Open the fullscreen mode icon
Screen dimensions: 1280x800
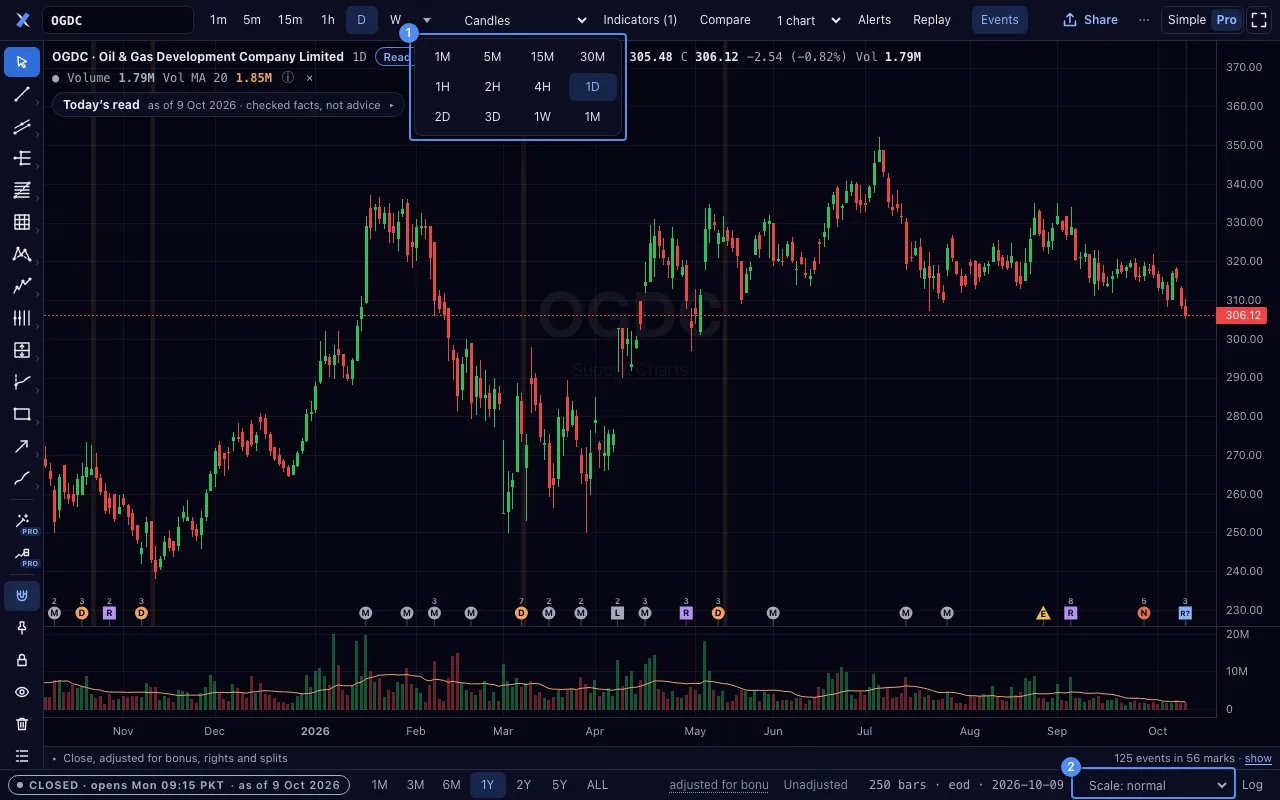tap(1259, 20)
